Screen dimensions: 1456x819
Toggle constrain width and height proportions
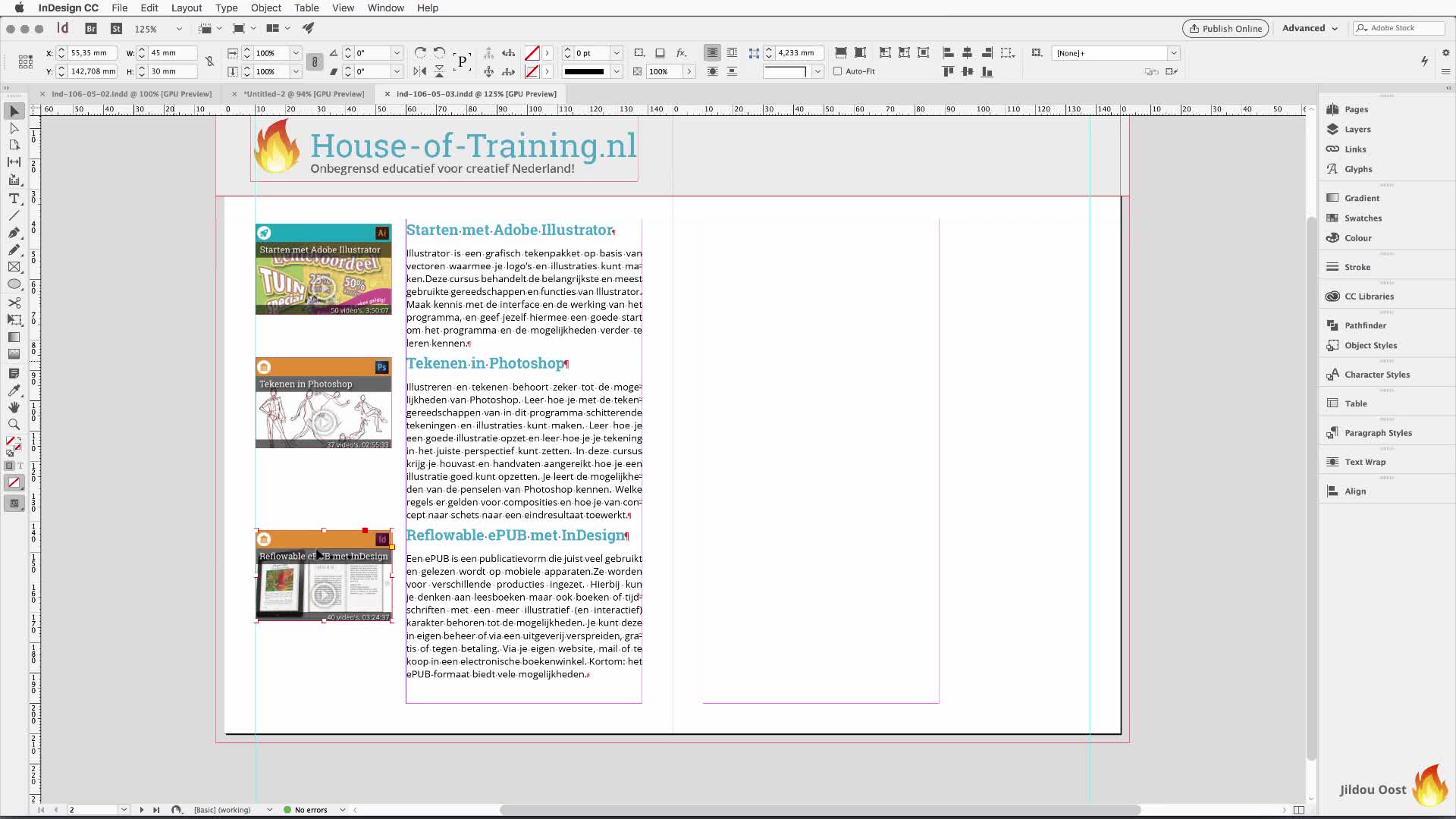click(210, 62)
